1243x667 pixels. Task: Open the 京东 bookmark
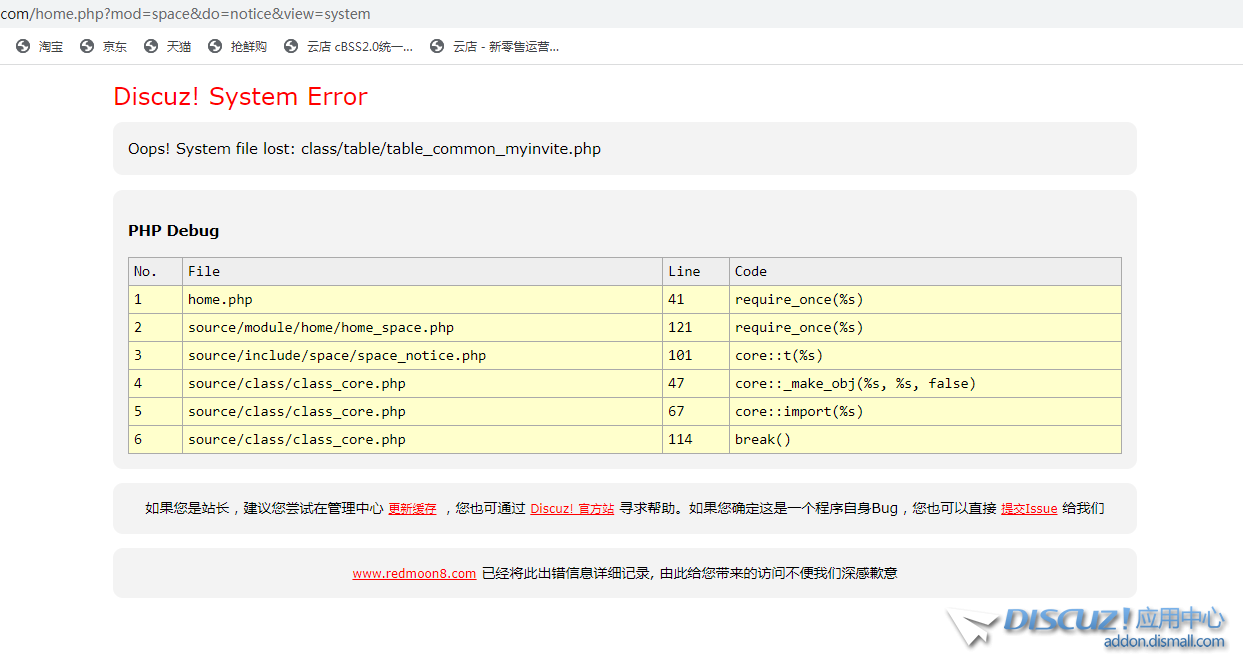pos(115,46)
